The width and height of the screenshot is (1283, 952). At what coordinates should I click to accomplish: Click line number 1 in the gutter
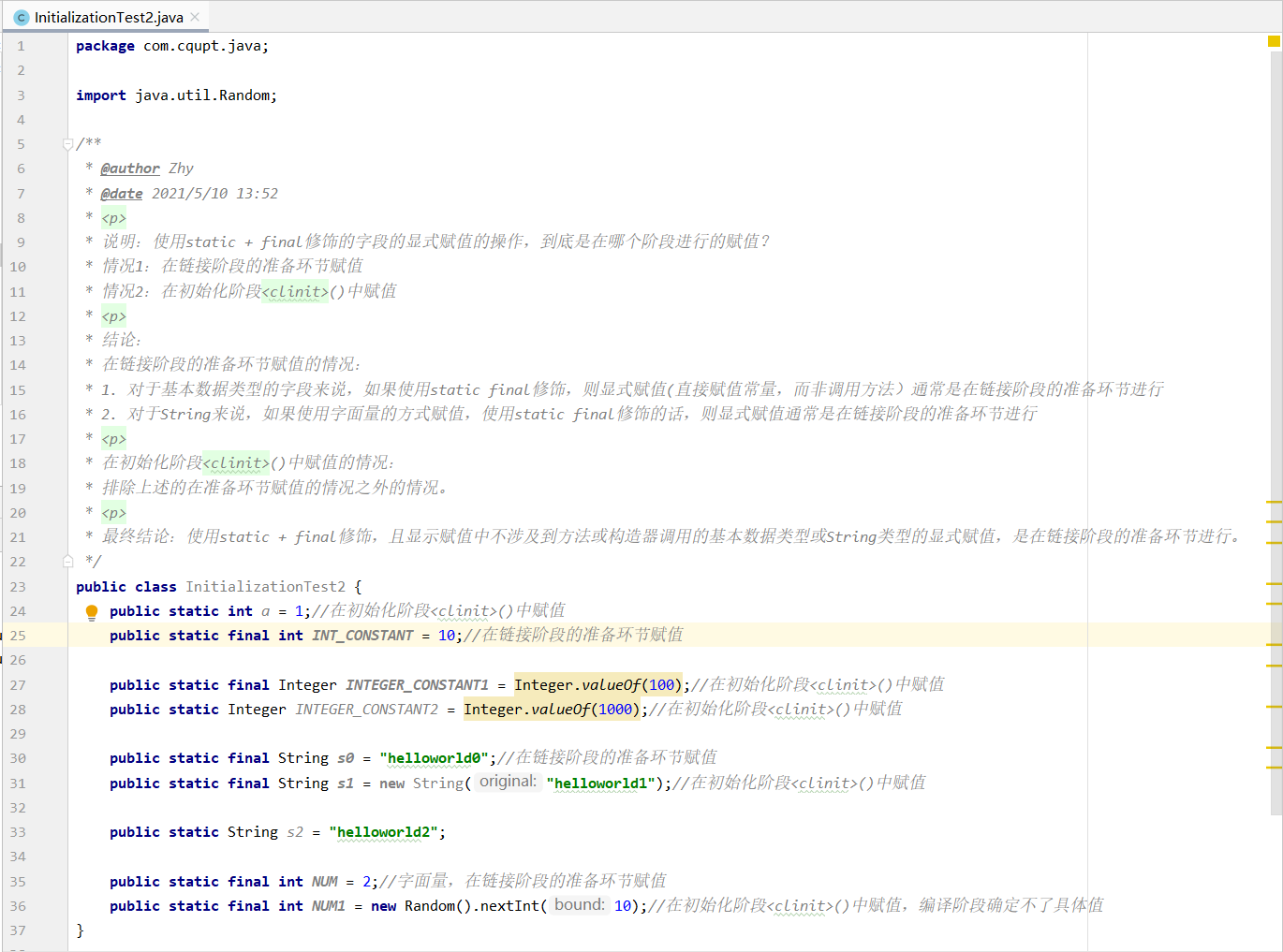pyautogui.click(x=21, y=46)
